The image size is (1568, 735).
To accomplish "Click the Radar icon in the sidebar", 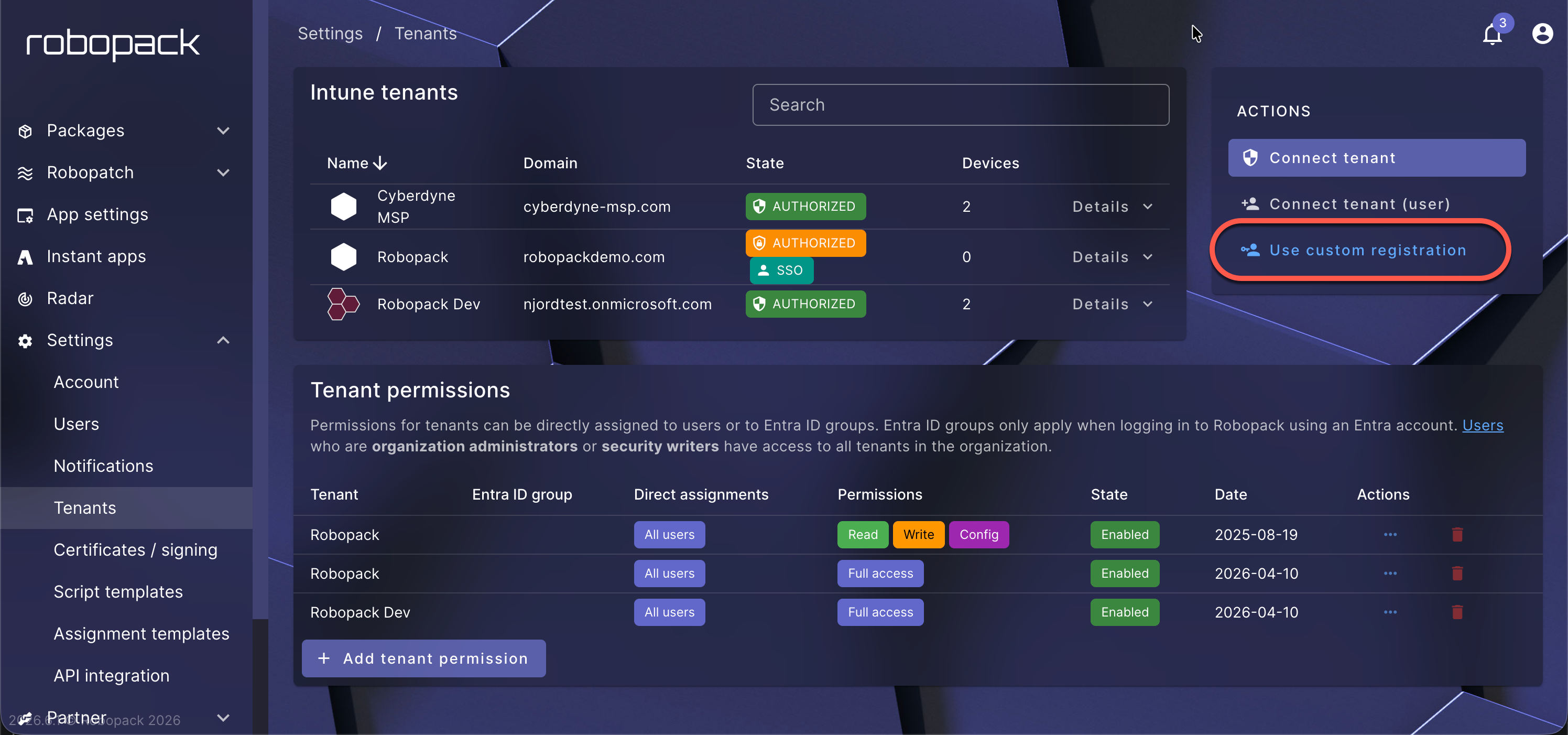I will pyautogui.click(x=25, y=298).
